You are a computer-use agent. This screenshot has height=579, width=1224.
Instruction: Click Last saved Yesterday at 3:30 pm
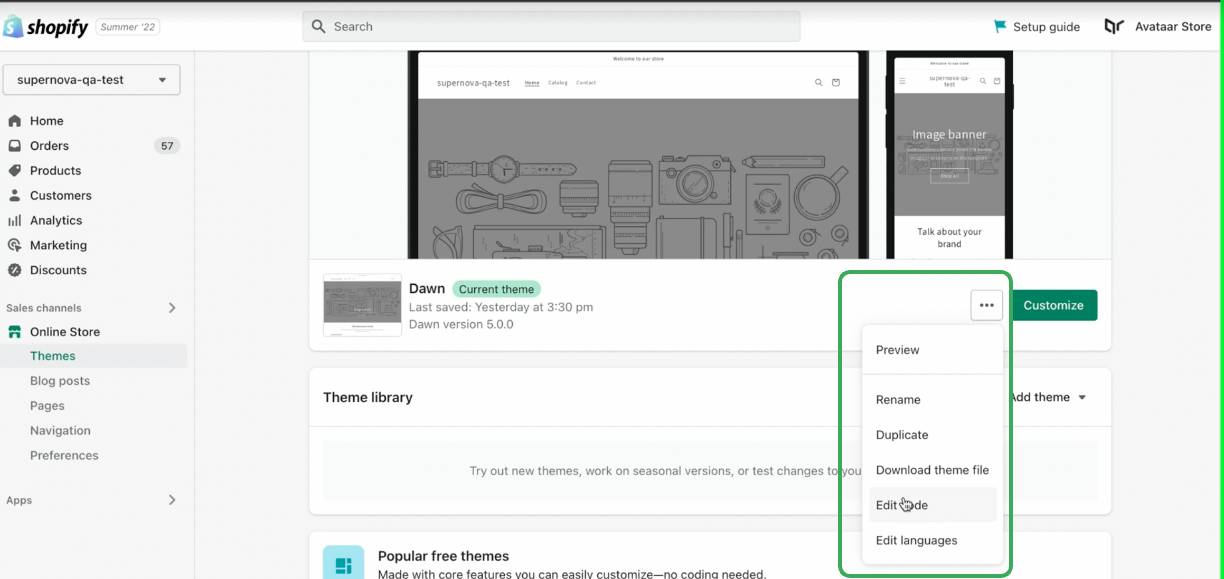pos(501,307)
